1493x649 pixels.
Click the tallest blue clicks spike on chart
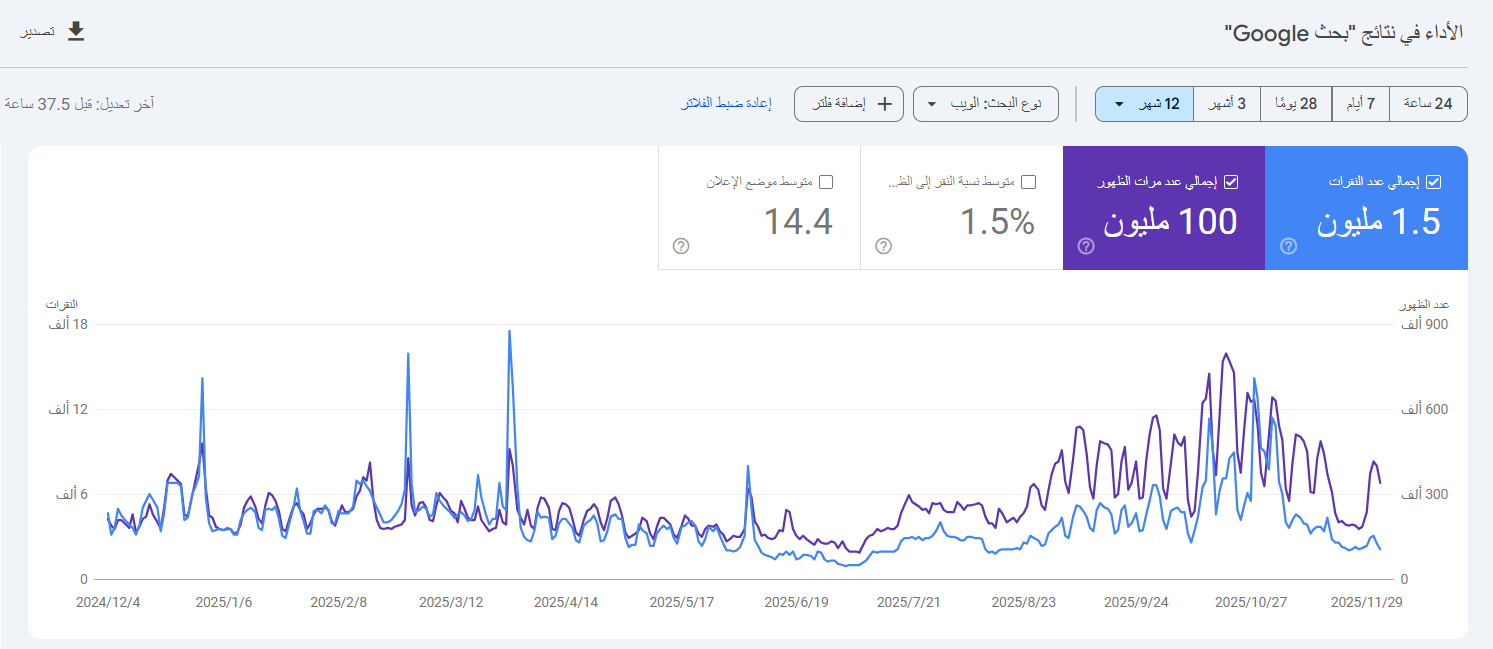point(510,332)
